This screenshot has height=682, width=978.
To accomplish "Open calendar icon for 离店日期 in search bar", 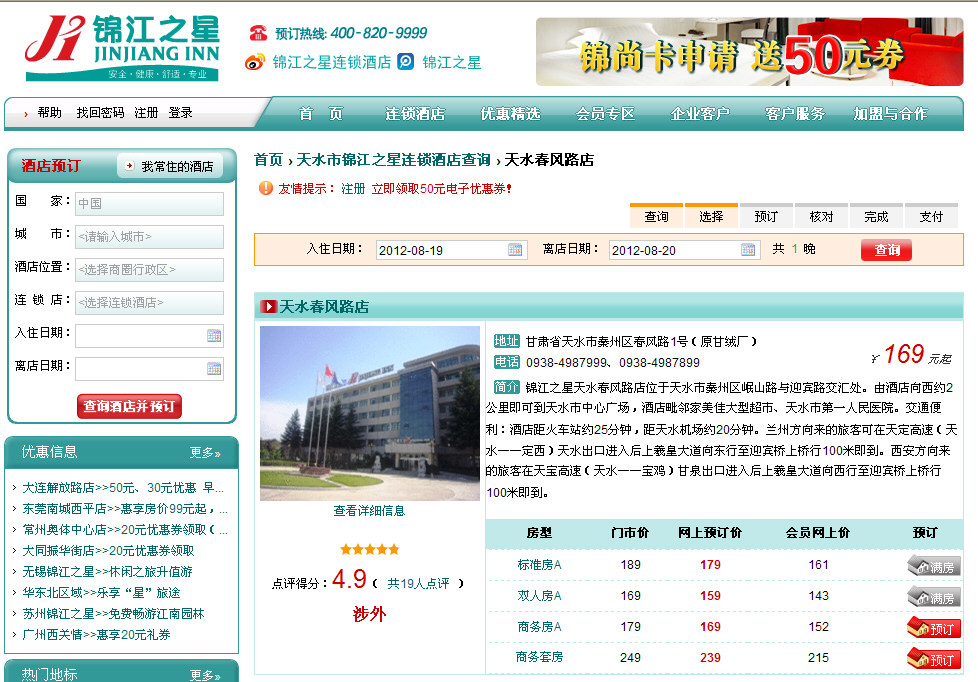I will pyautogui.click(x=748, y=250).
